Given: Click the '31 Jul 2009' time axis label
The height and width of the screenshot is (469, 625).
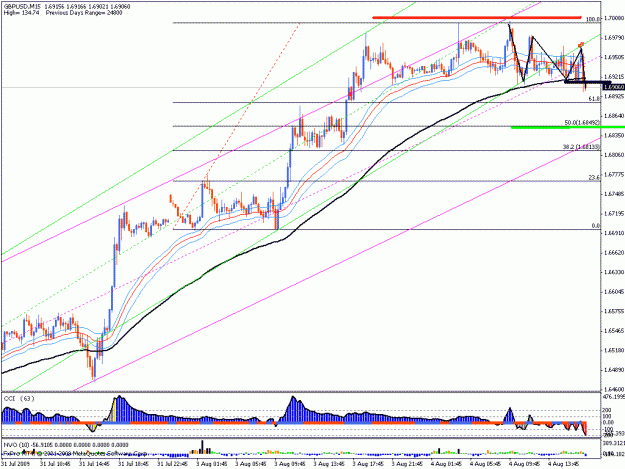Looking at the screenshot, I should point(16,464).
